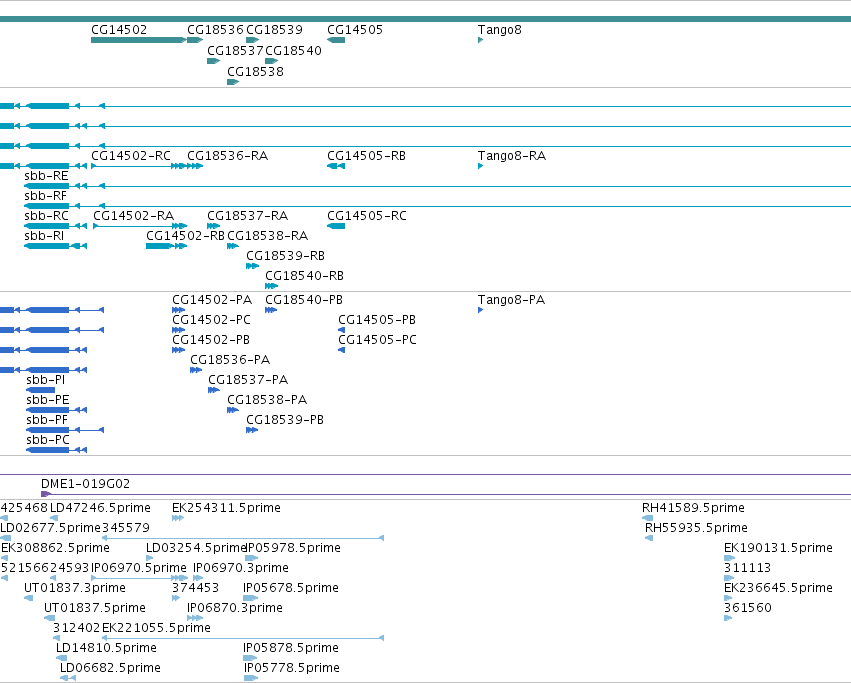Click the CG14502 gene feature label
The width and height of the screenshot is (851, 683).
(x=119, y=30)
